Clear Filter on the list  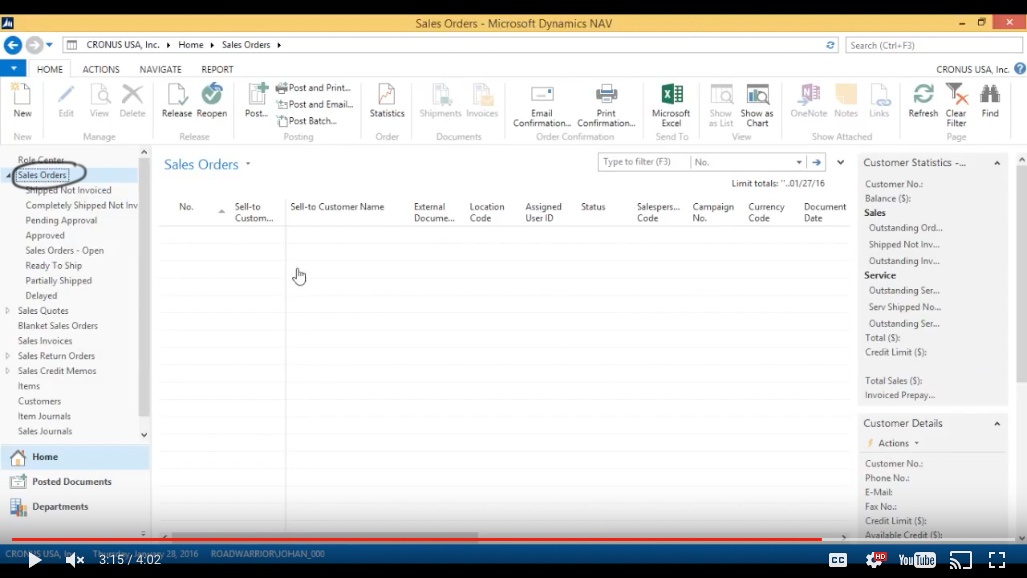[x=956, y=106]
